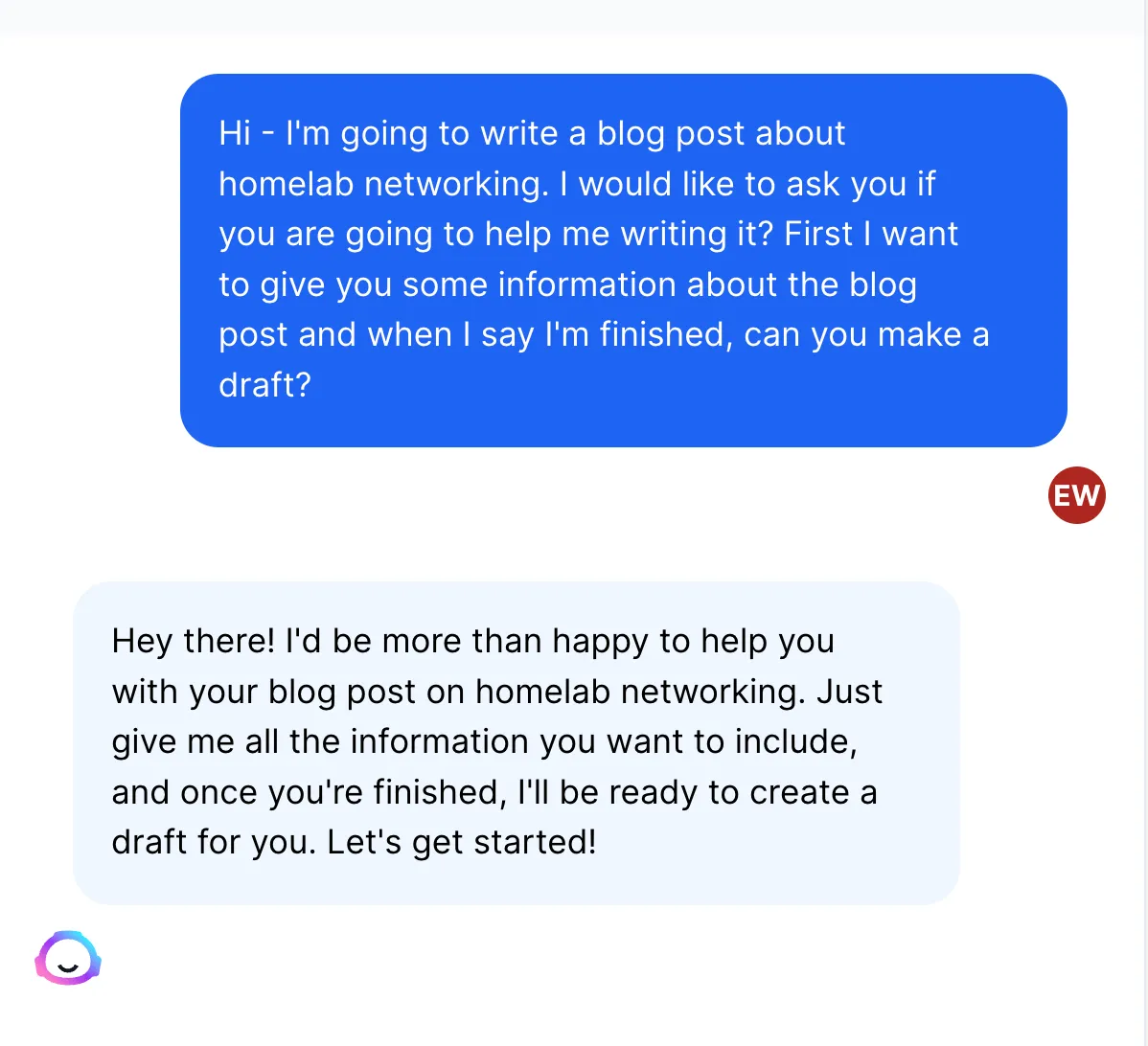The width and height of the screenshot is (1148, 1046).
Task: Click "homelab networking" in the assistant reply
Action: pos(639,692)
